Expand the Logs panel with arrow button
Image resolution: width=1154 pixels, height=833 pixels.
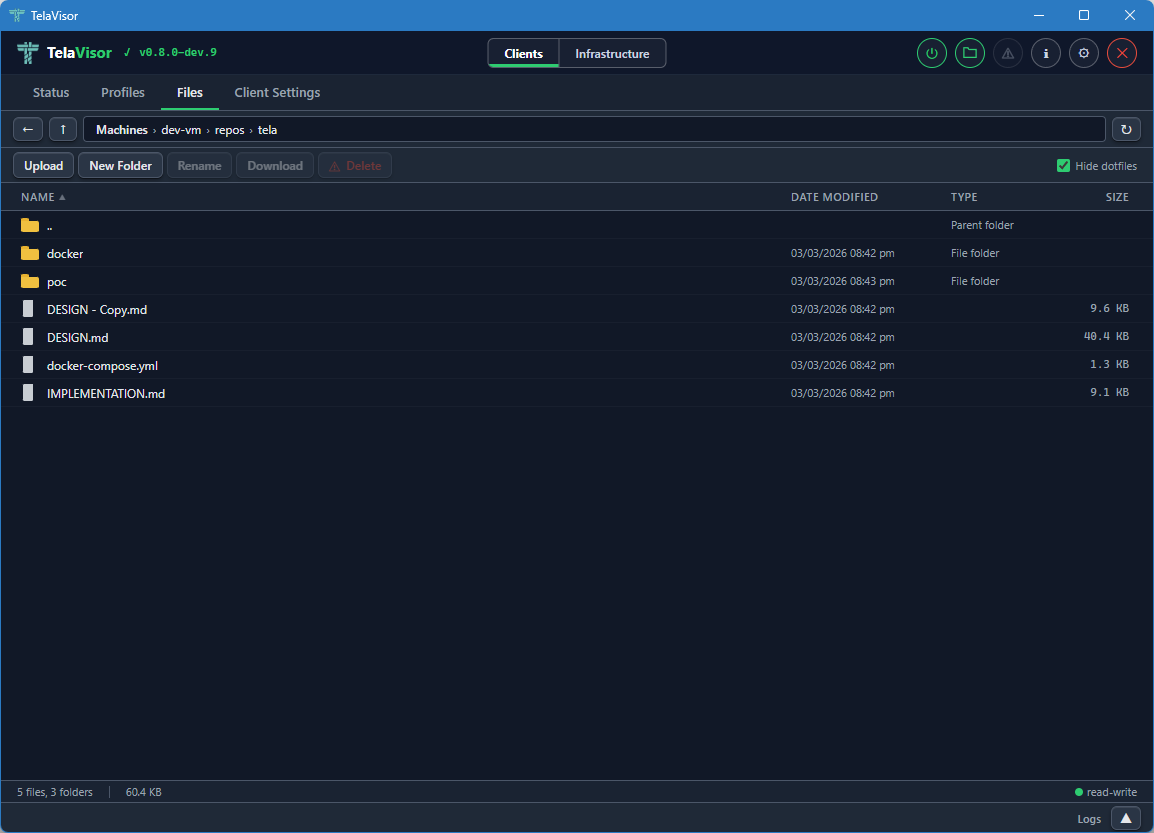pyautogui.click(x=1125, y=818)
